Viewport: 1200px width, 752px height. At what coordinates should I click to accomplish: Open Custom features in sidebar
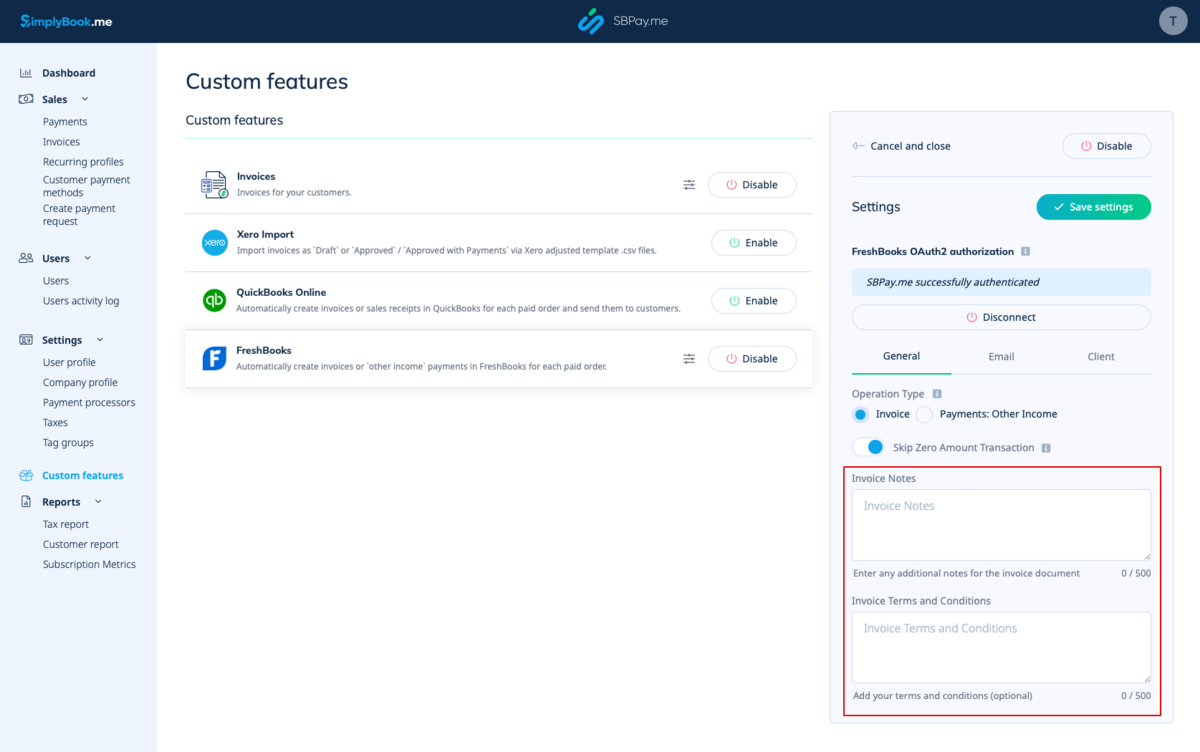[83, 476]
